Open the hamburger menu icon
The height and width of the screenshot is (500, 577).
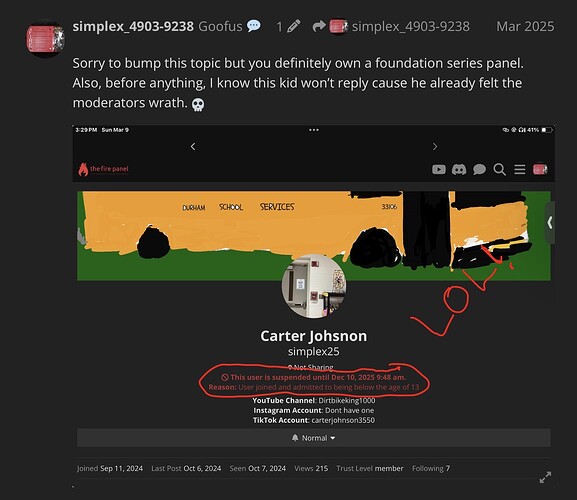(x=520, y=170)
